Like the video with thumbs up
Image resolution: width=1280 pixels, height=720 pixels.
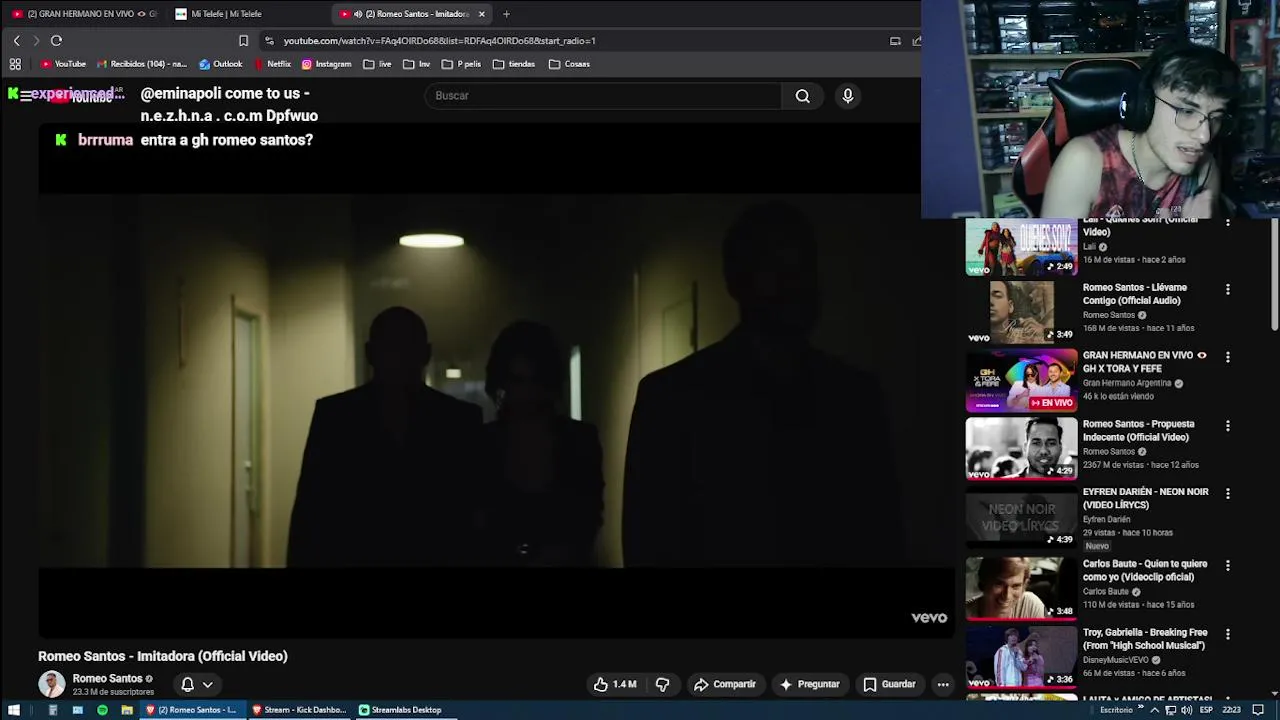(615, 684)
